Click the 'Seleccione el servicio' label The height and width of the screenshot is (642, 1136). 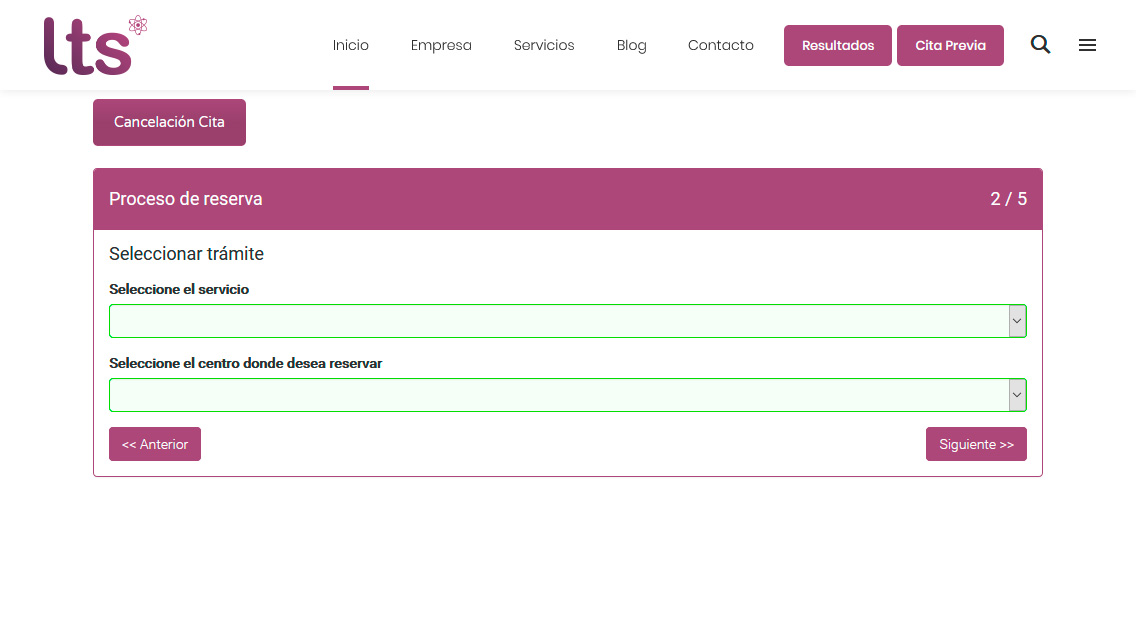(179, 289)
